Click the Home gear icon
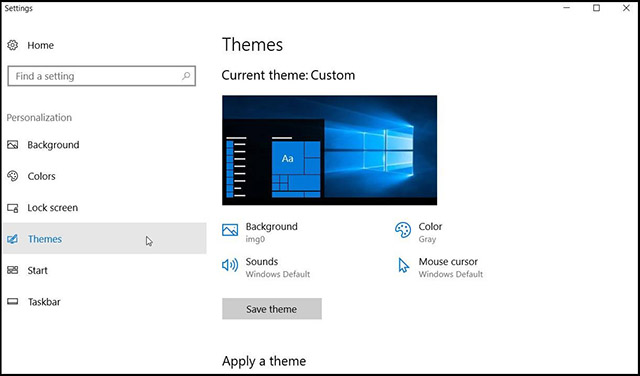Image resolution: width=640 pixels, height=376 pixels. pyautogui.click(x=13, y=45)
